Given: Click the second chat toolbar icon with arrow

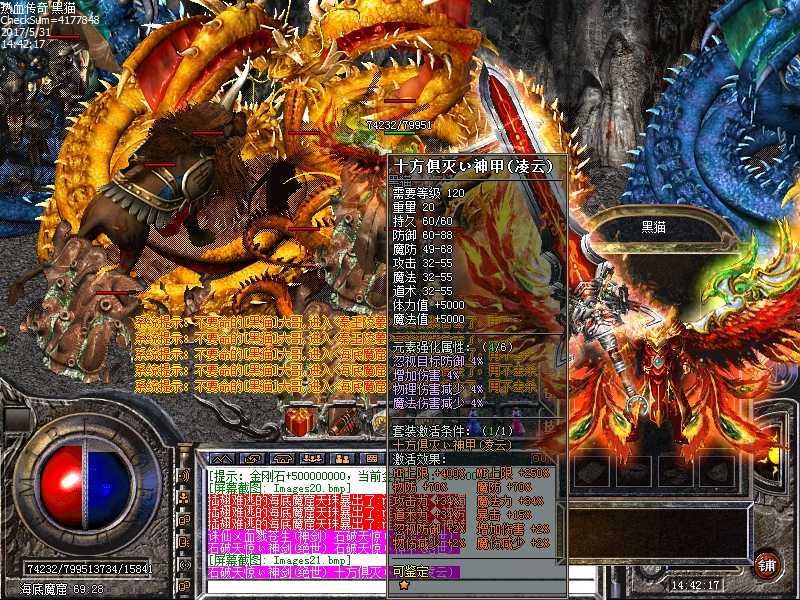Looking at the screenshot, I should click(253, 459).
